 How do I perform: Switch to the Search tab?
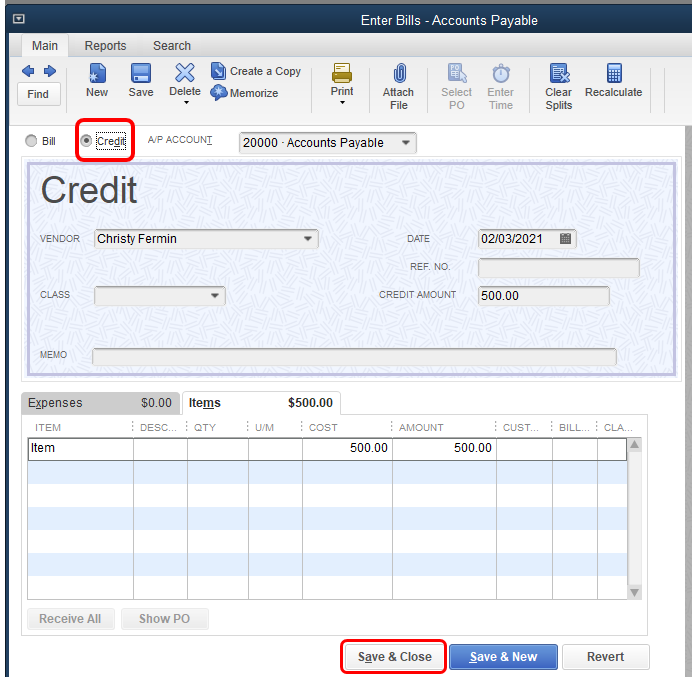point(172,46)
